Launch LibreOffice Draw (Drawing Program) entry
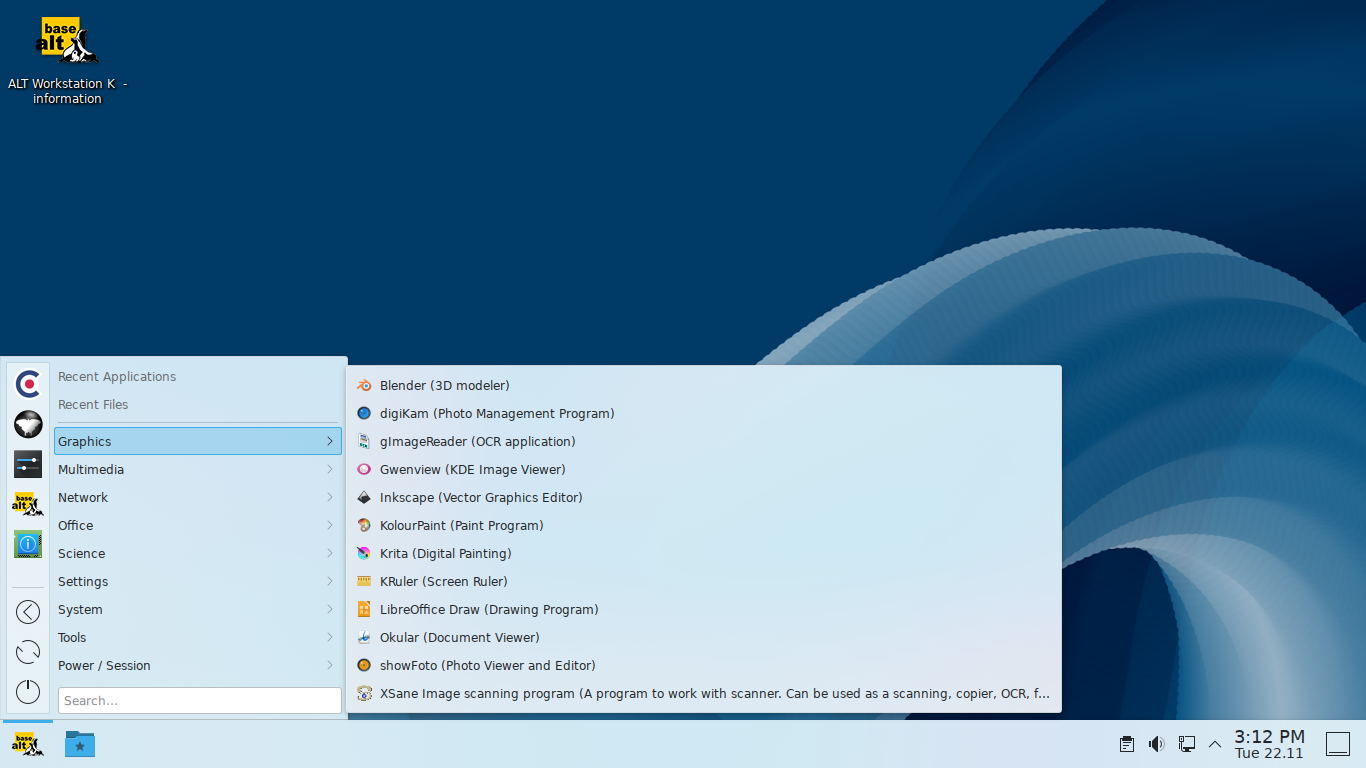 (x=704, y=609)
